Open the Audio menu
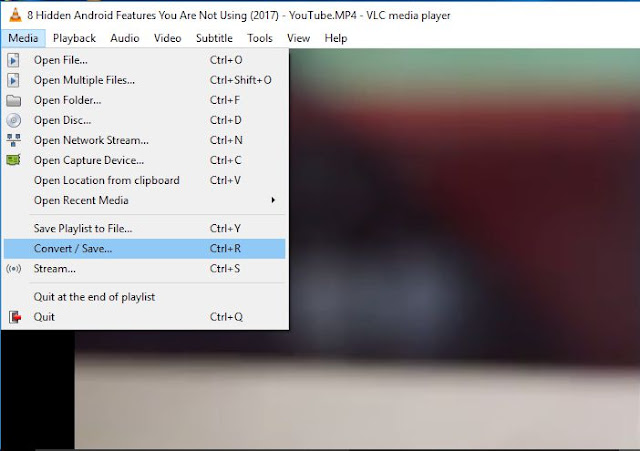Screen dimensions: 640x451 click(x=124, y=38)
